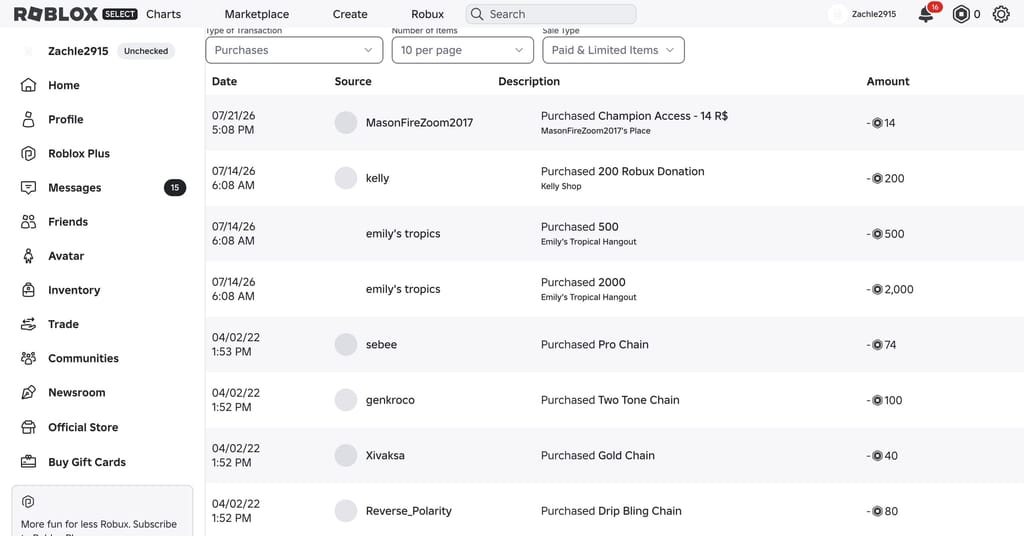Click kelly's avatar thumbnail
The width and height of the screenshot is (1024, 536).
pos(346,178)
